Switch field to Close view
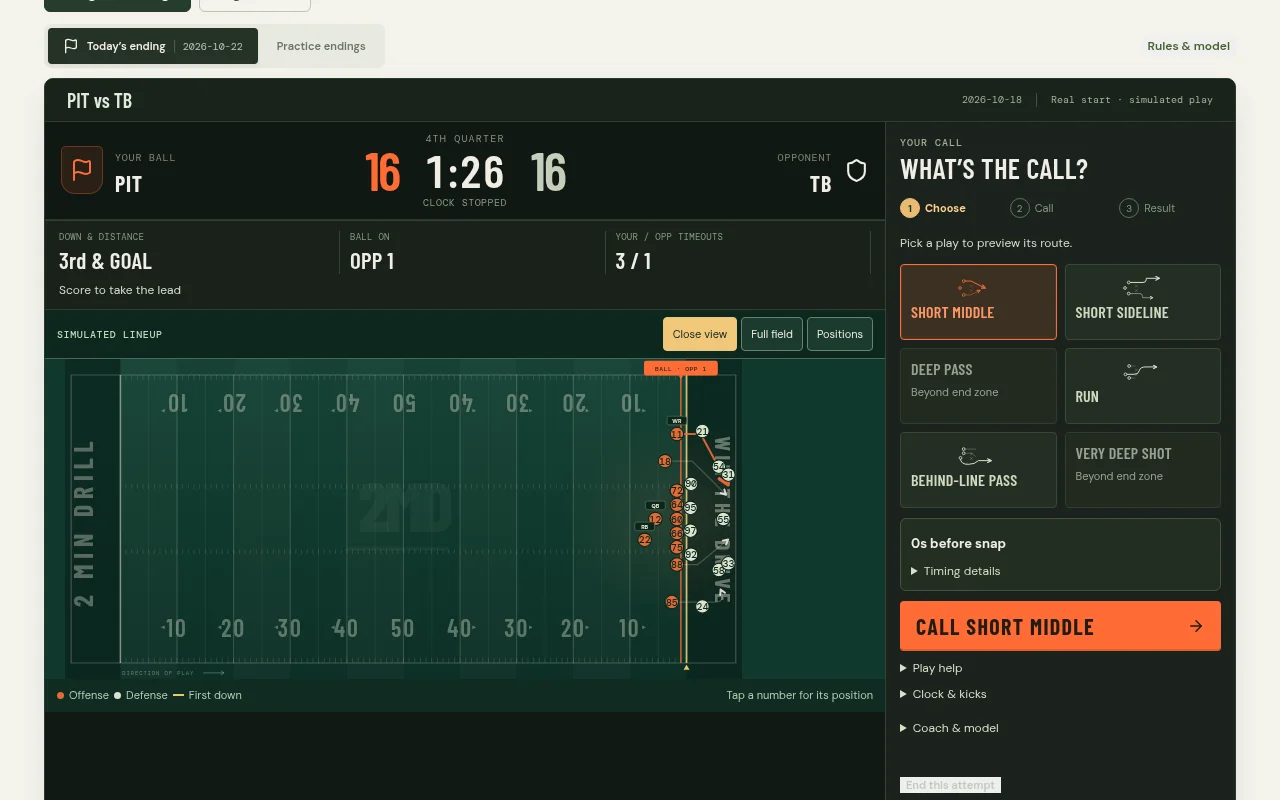Image resolution: width=1280 pixels, height=800 pixels. [700, 334]
